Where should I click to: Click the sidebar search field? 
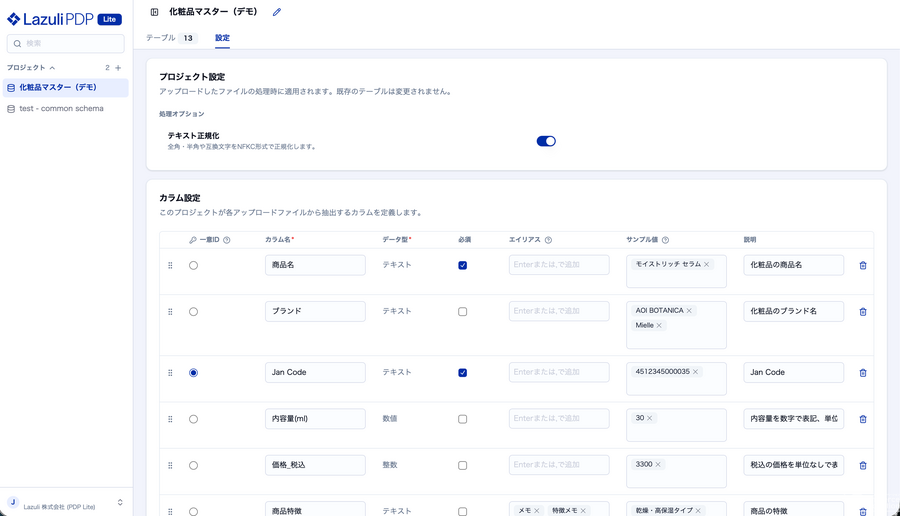point(65,44)
